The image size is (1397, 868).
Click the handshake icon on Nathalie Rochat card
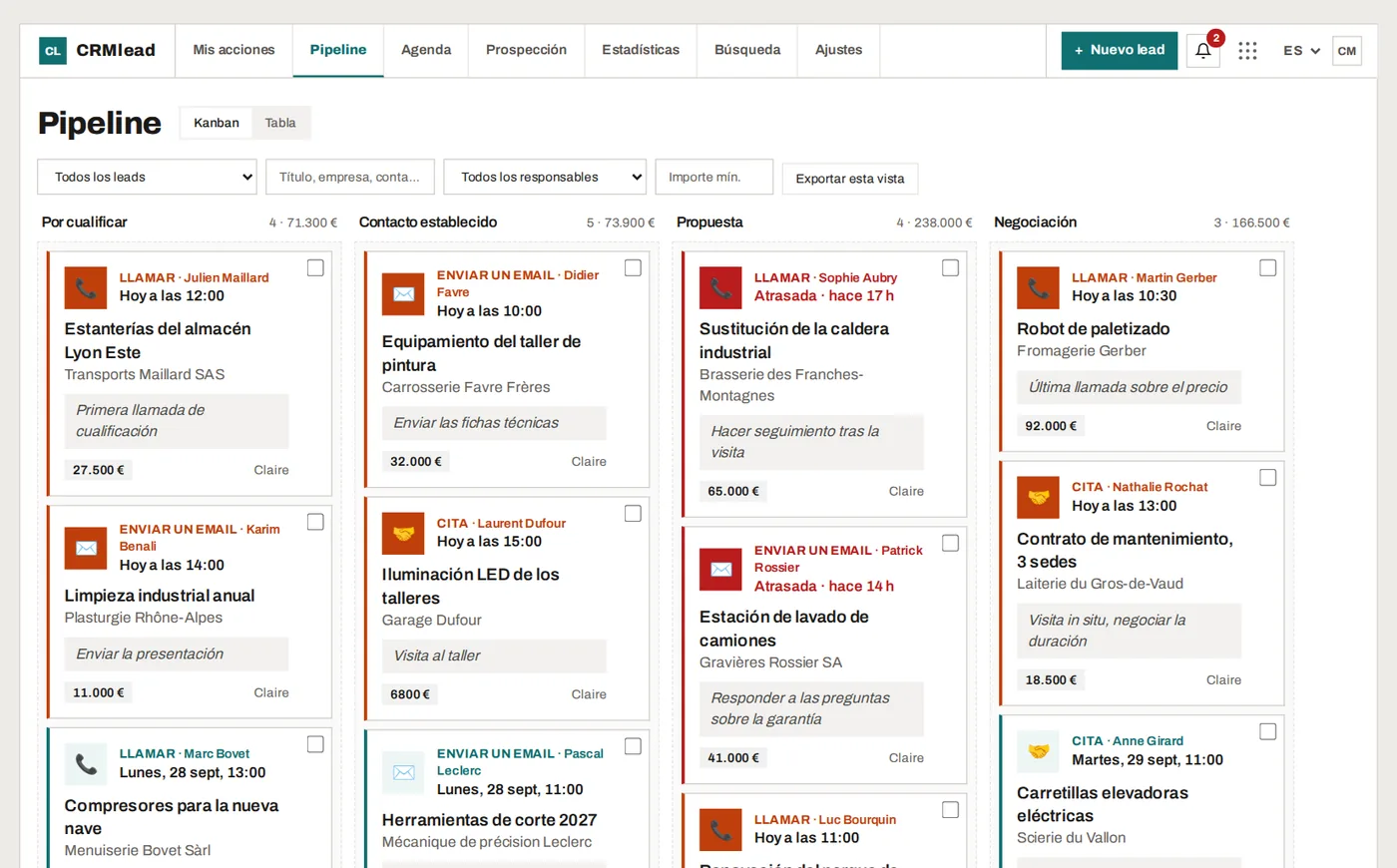1038,497
